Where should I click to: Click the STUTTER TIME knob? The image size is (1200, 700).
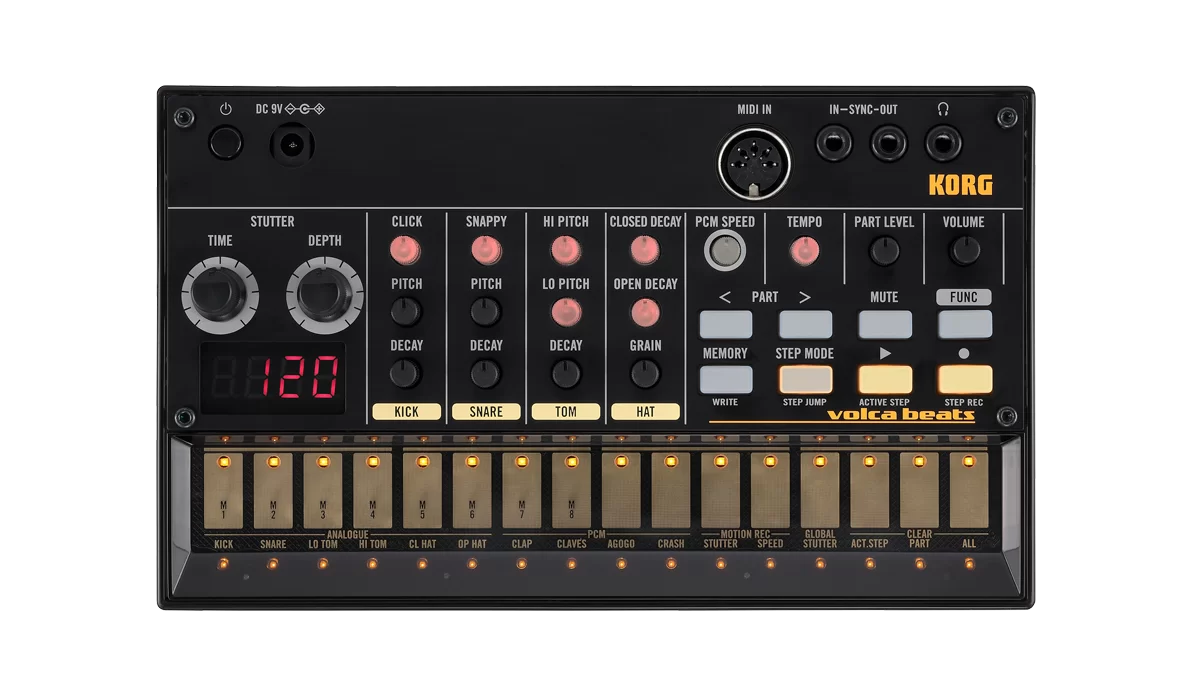pos(220,295)
